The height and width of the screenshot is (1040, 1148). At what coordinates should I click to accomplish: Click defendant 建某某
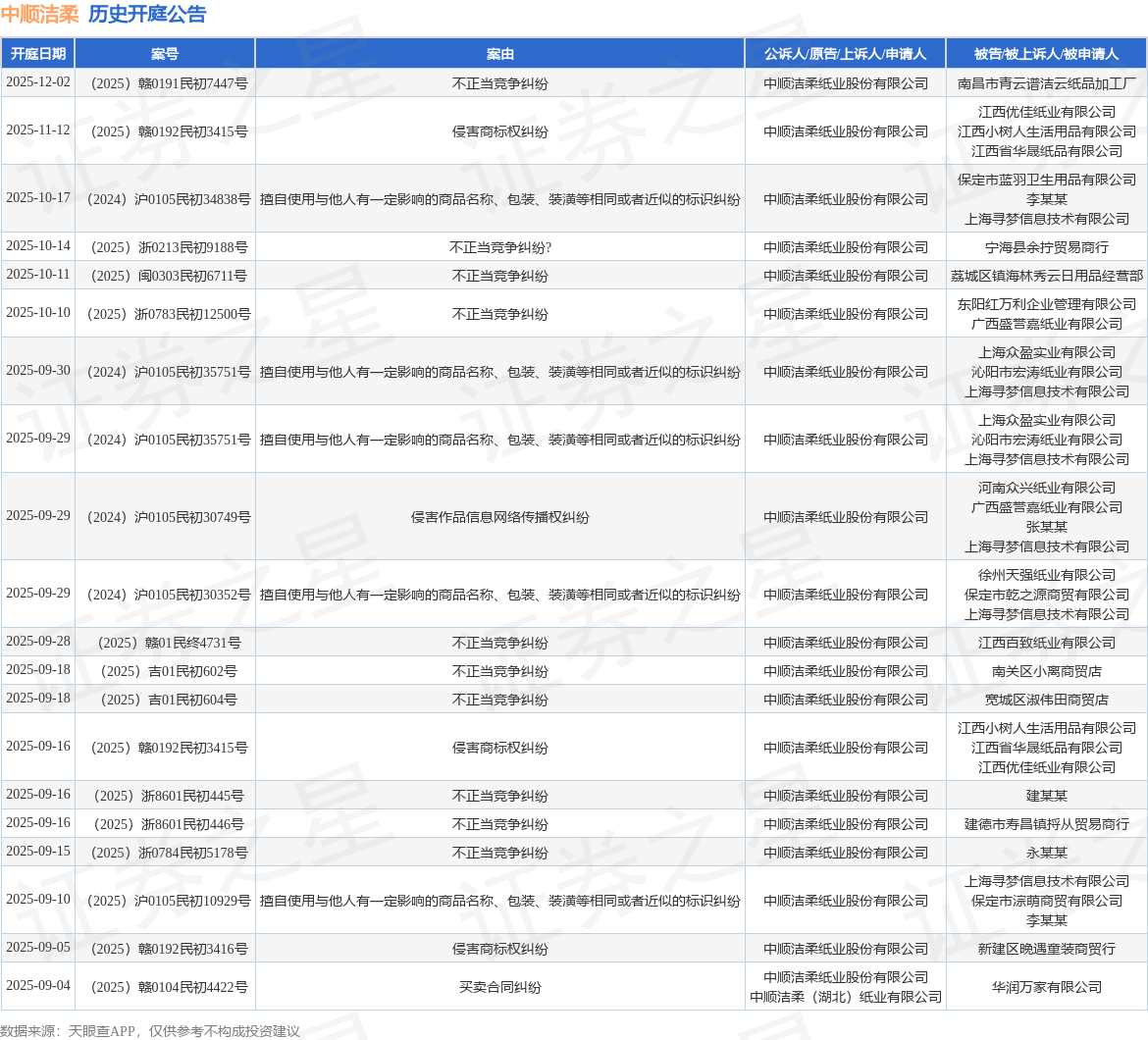(1046, 797)
